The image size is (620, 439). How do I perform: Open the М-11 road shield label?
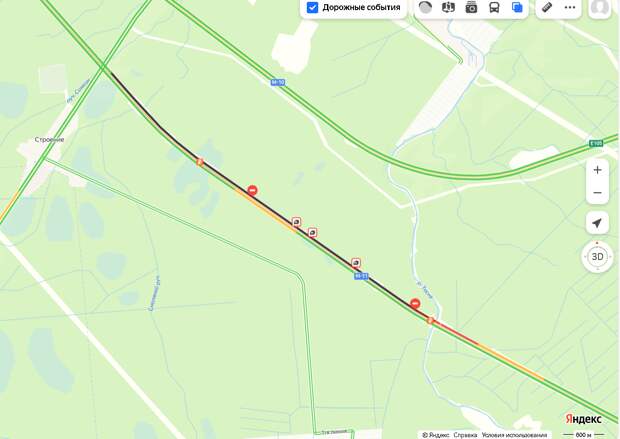click(x=361, y=276)
